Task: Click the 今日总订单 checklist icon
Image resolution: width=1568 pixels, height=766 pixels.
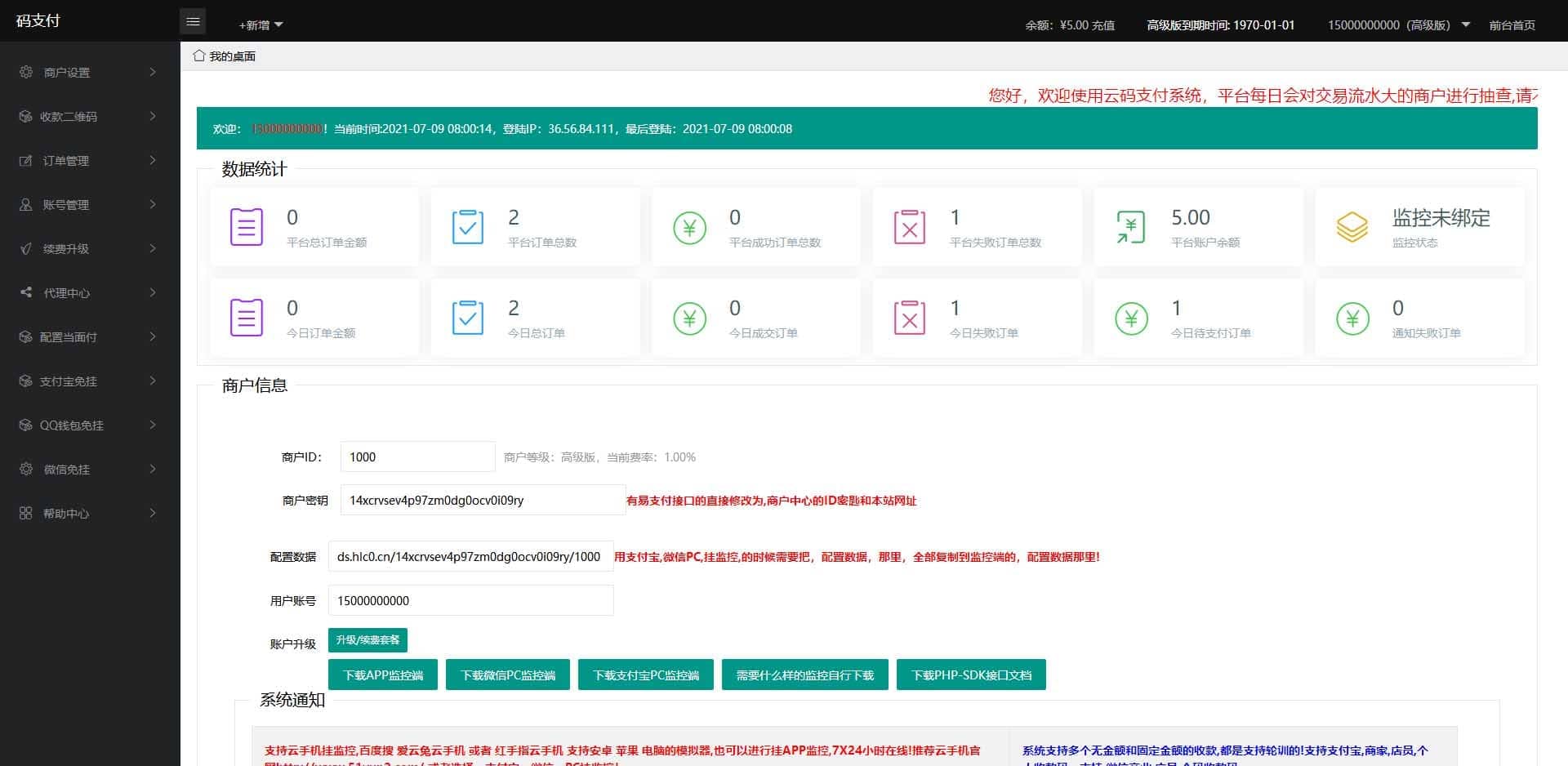Action: click(467, 318)
